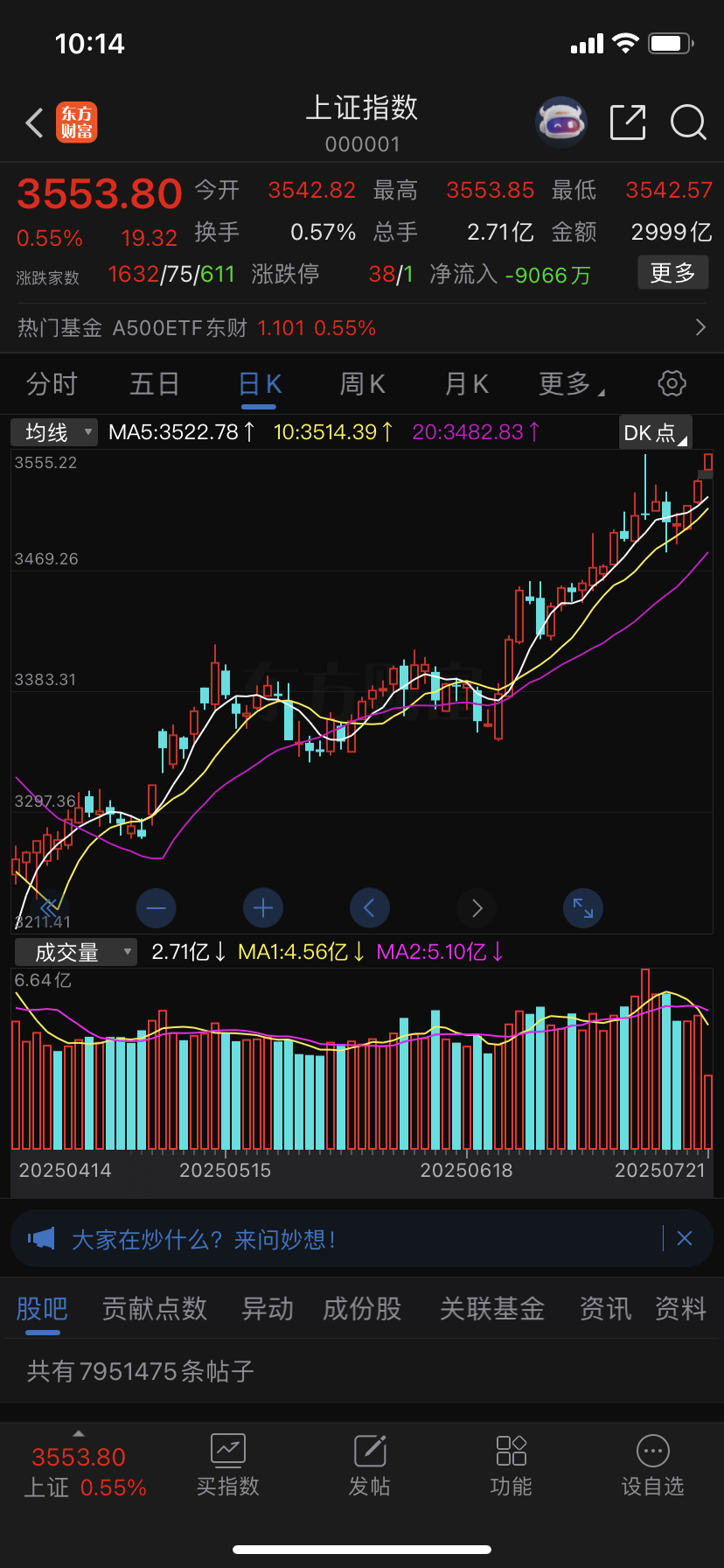Screen dimensions: 724x1568
Task: Zoom out chart with minus button
Action: click(157, 908)
